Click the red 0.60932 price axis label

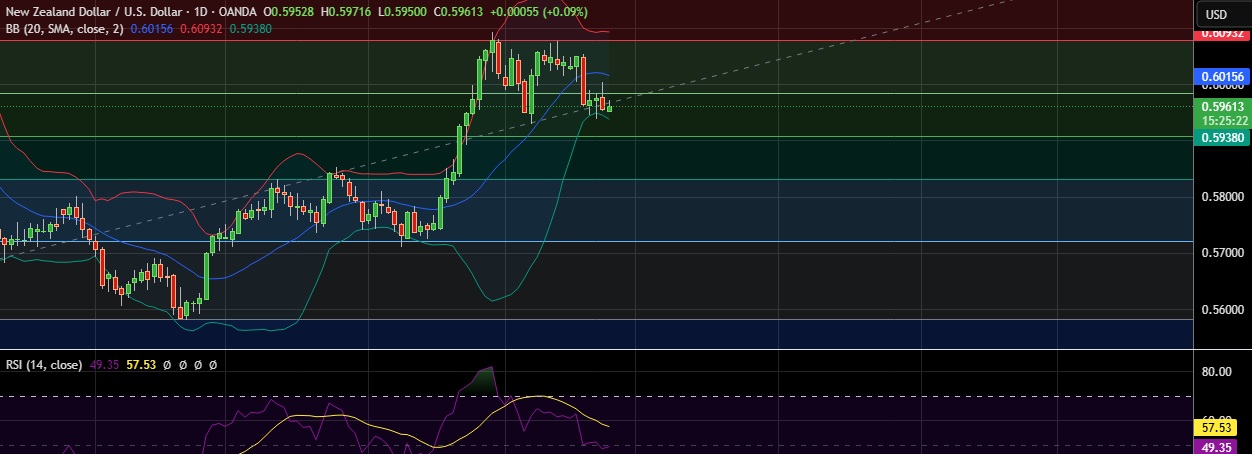1223,35
